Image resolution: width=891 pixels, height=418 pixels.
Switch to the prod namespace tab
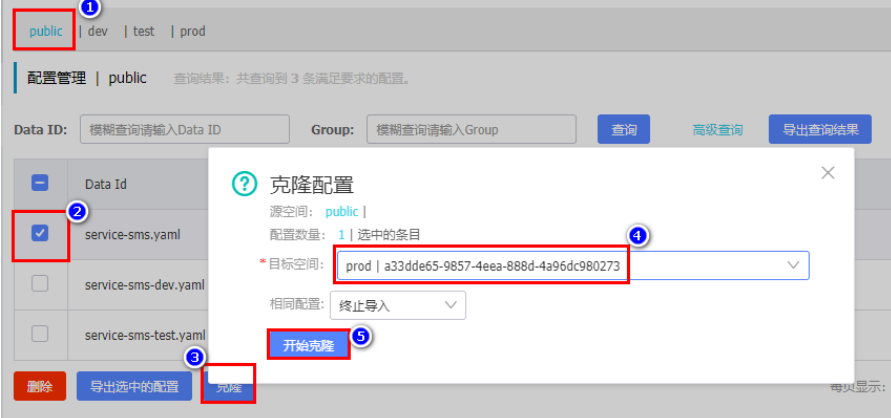[x=193, y=31]
